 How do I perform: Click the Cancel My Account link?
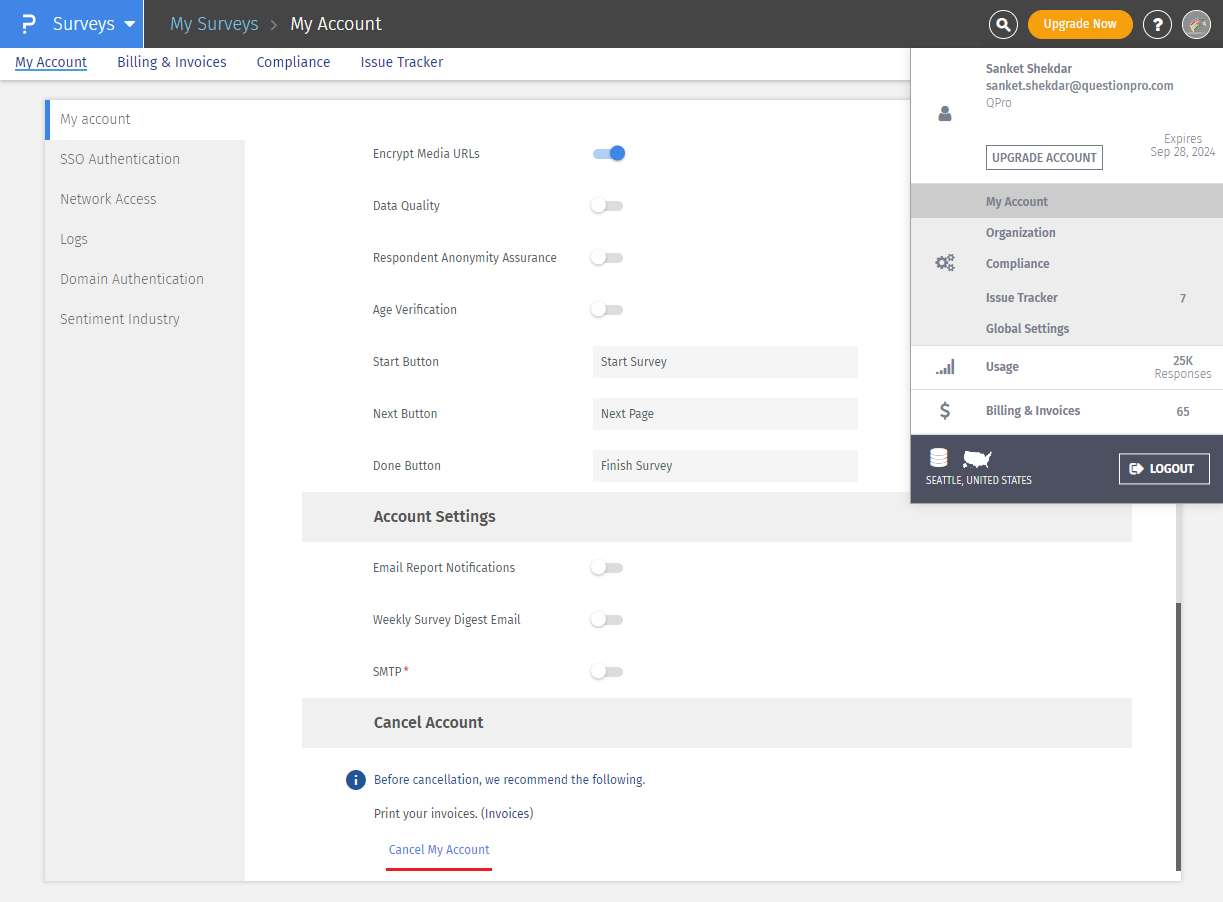[438, 849]
